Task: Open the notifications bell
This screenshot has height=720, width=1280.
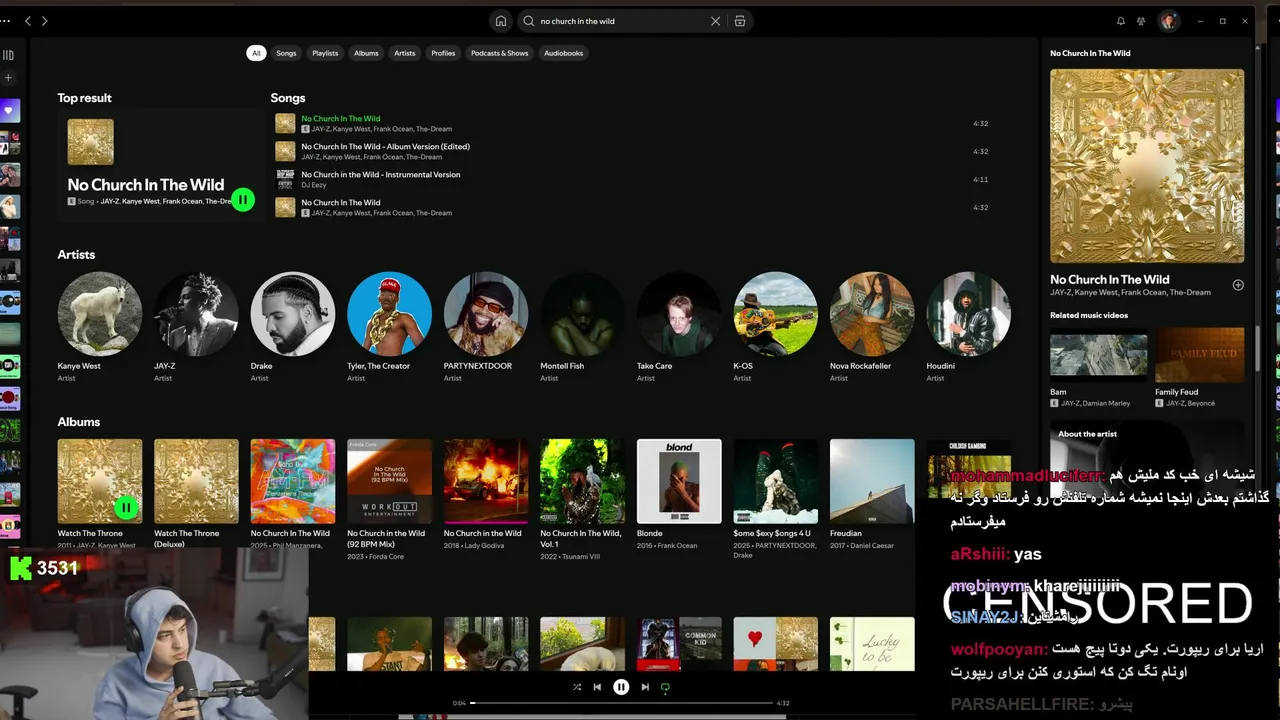Action: coord(1120,21)
